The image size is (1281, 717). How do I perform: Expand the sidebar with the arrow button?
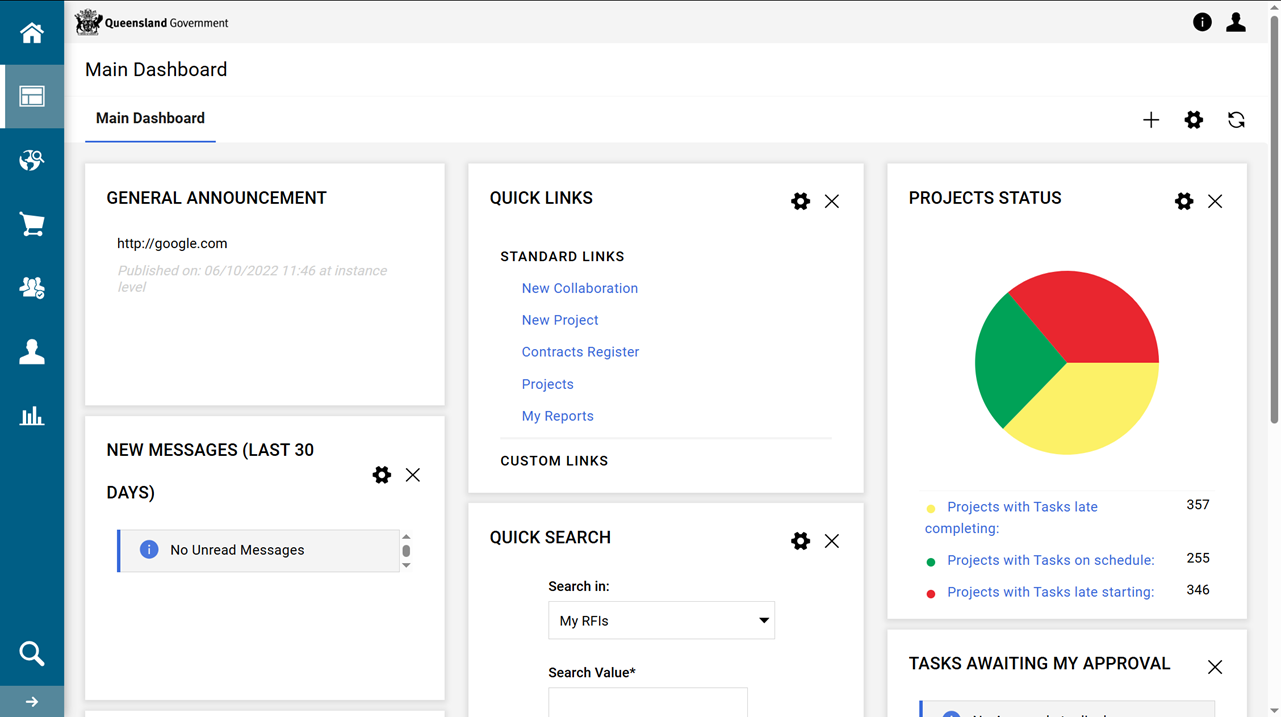tap(32, 702)
